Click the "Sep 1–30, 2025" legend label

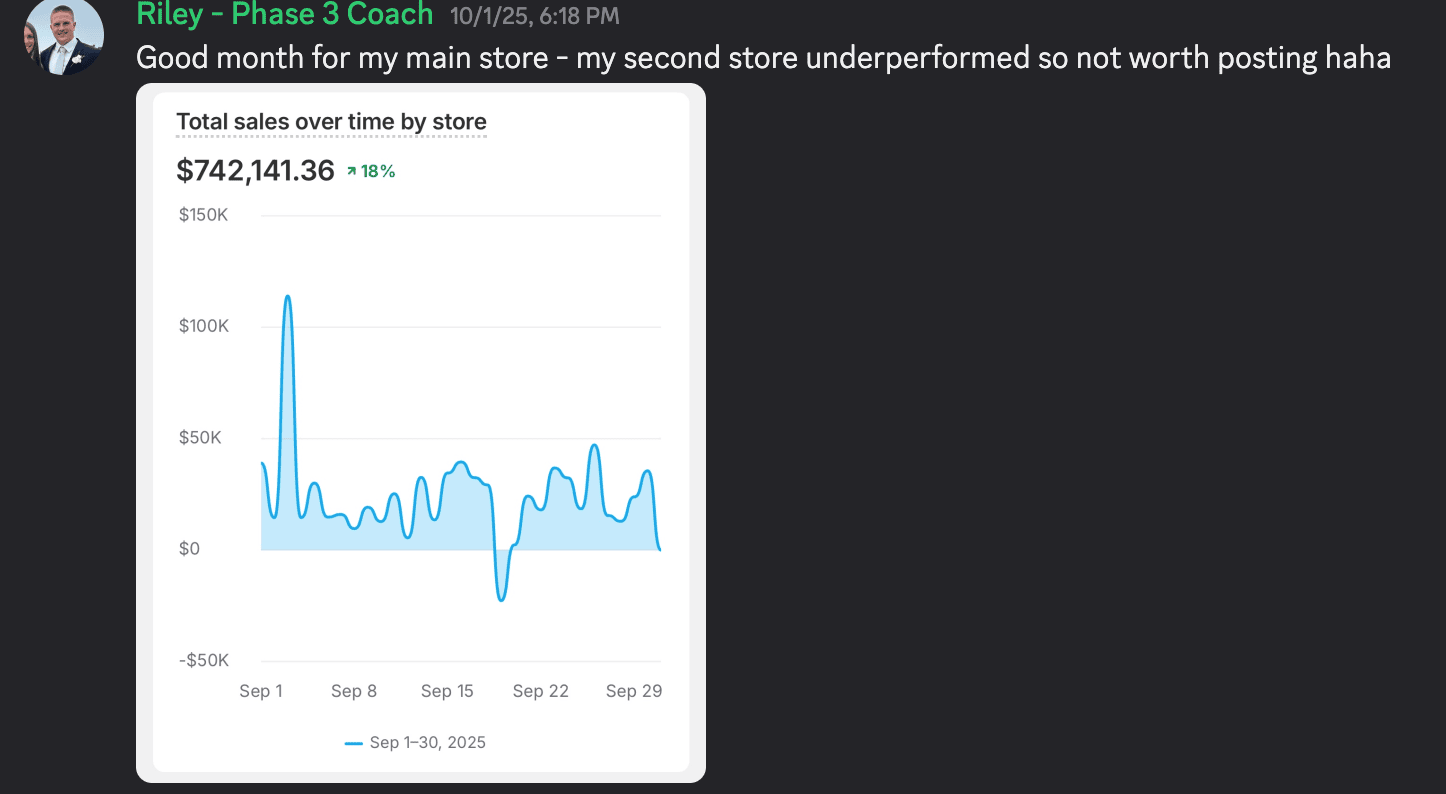(x=428, y=743)
